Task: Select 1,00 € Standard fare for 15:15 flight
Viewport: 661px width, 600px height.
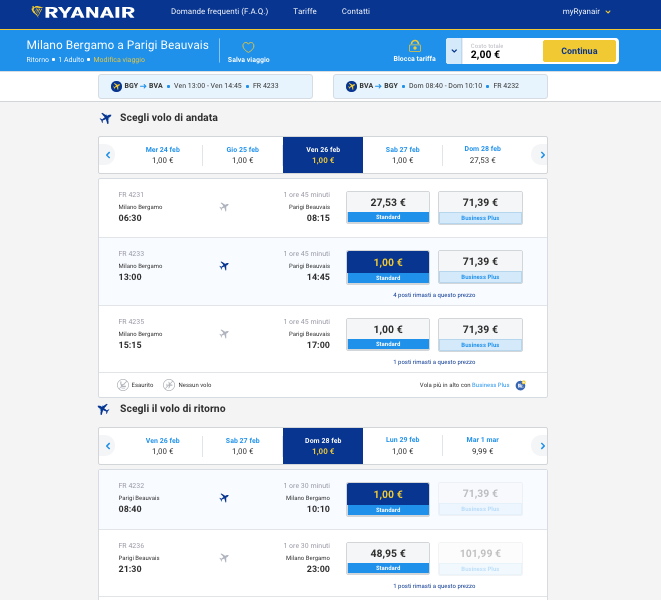Action: 387,334
